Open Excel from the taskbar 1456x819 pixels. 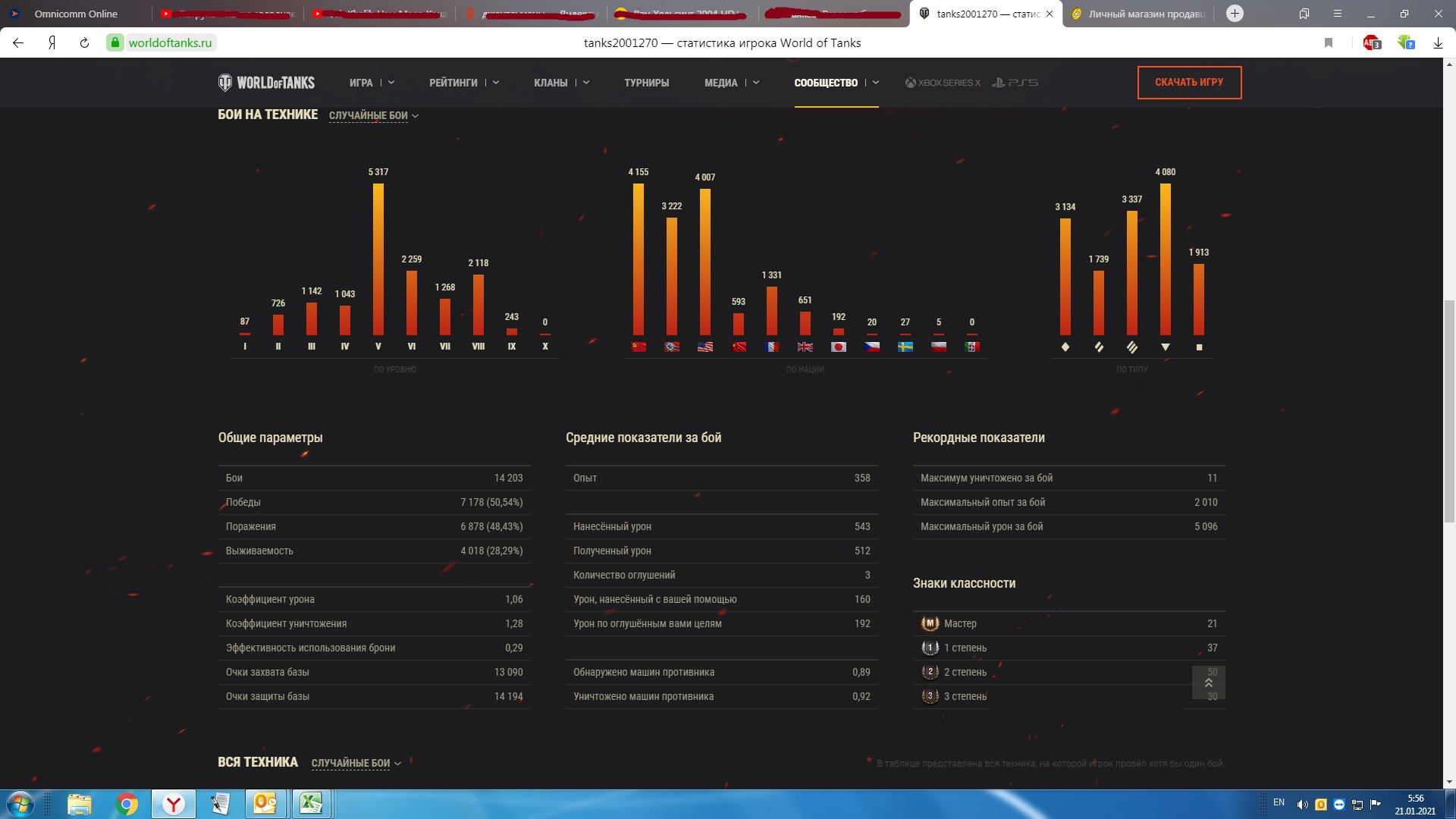tap(311, 804)
